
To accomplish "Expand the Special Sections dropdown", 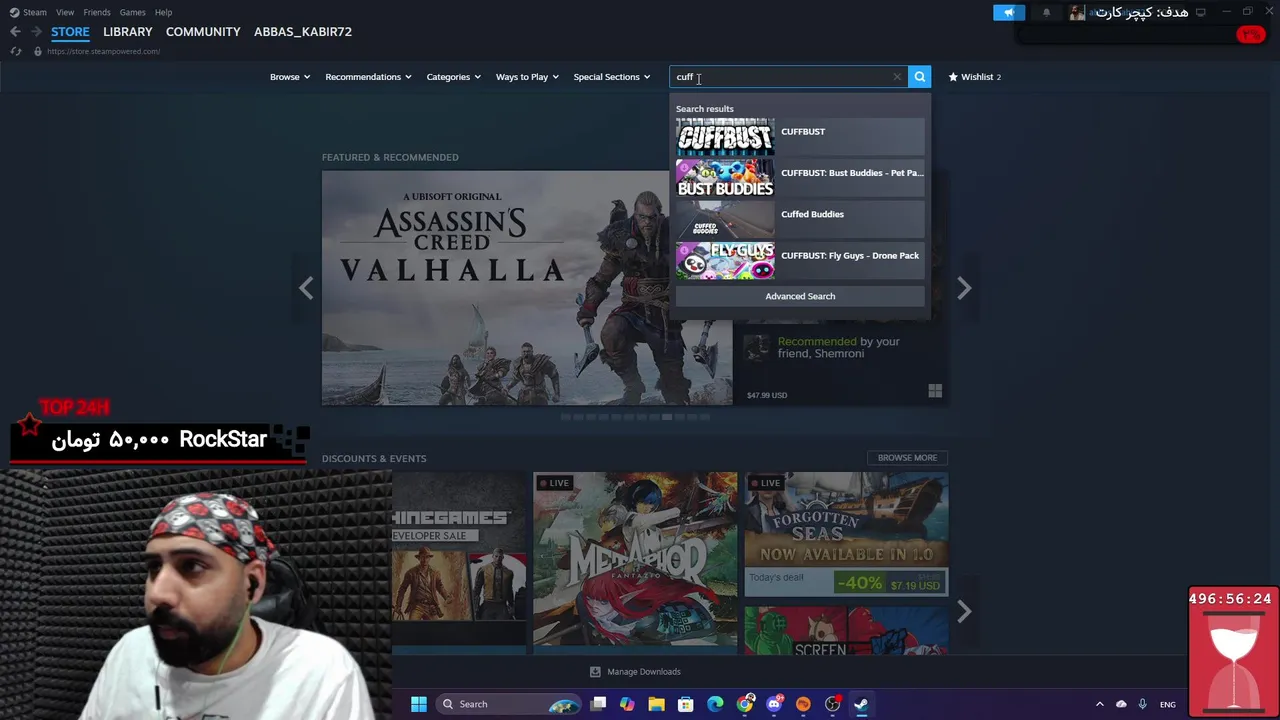I will click(612, 77).
